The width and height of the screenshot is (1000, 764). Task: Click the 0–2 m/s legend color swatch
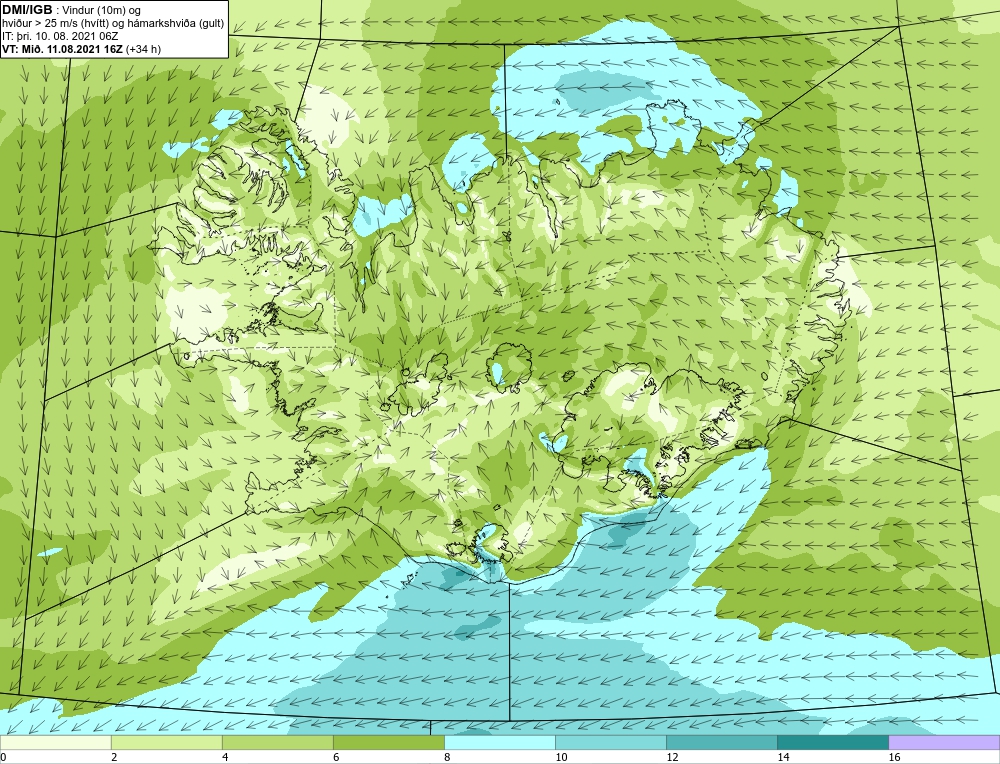(55, 742)
